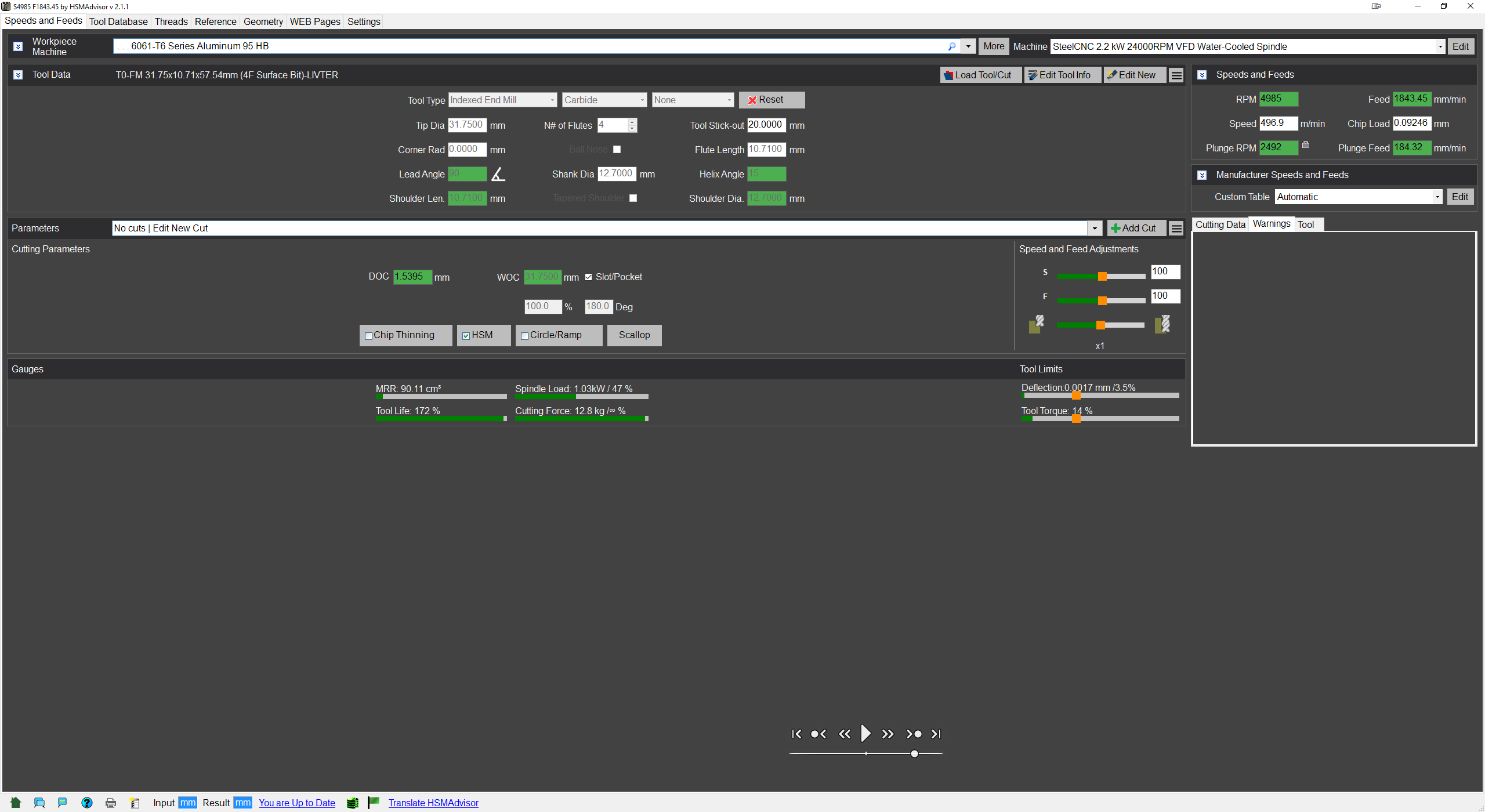Click the printer icon in status bar
This screenshot has width=1485, height=812.
tap(111, 803)
